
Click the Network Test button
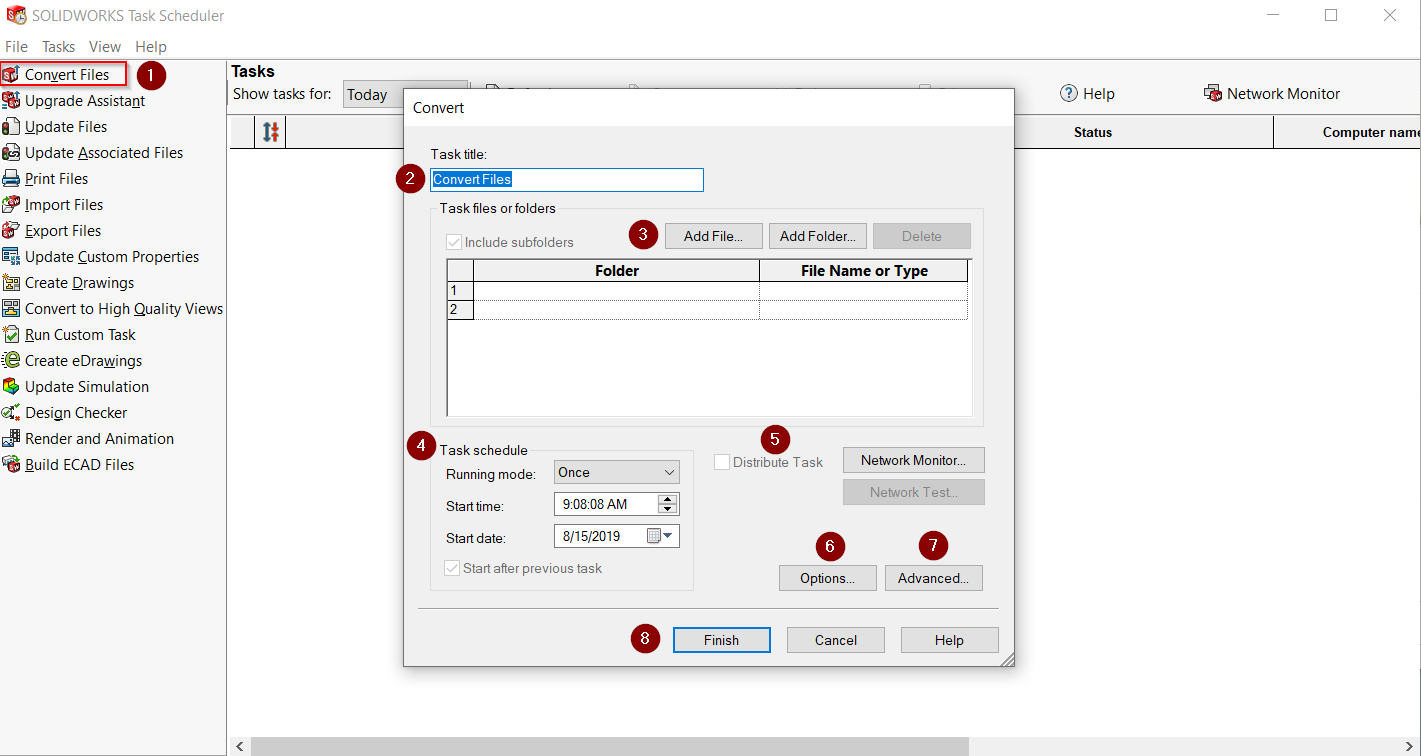pos(914,492)
